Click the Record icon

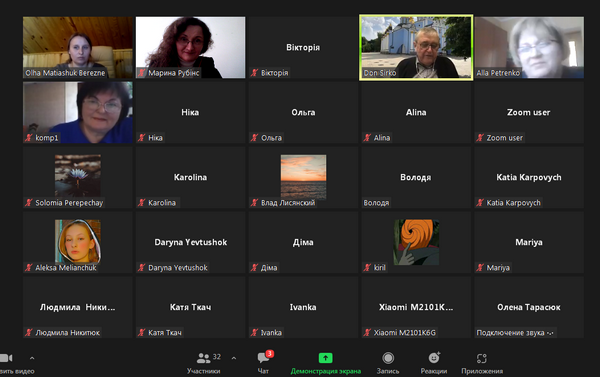point(388,358)
